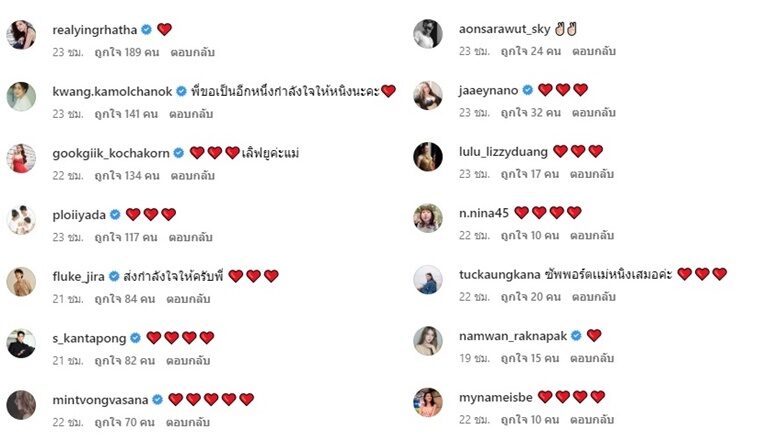The image size is (760, 440).
Task: Open realyingrhatha's profile picture
Action: pyautogui.click(x=21, y=35)
